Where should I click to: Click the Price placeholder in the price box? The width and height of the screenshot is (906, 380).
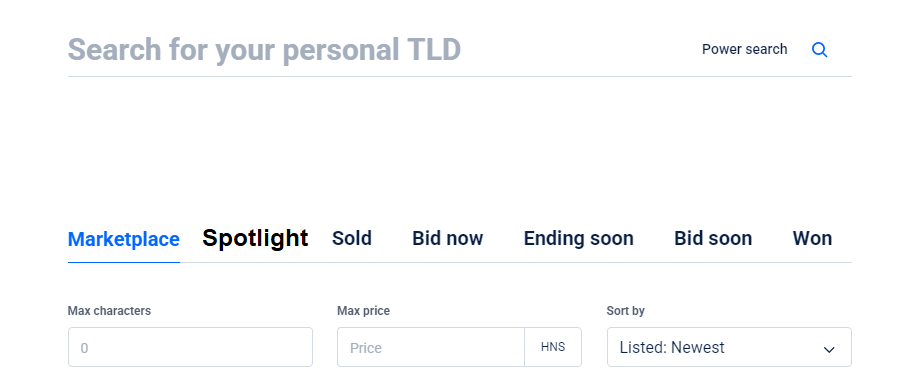coord(366,348)
